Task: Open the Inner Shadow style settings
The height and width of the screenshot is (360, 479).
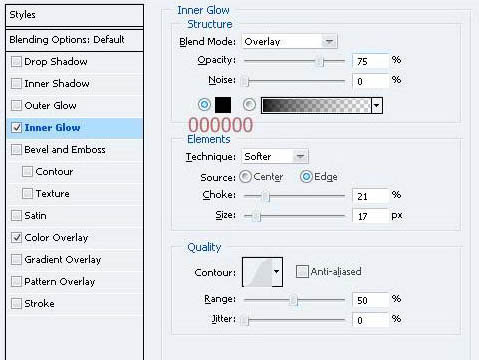Action: coord(75,83)
